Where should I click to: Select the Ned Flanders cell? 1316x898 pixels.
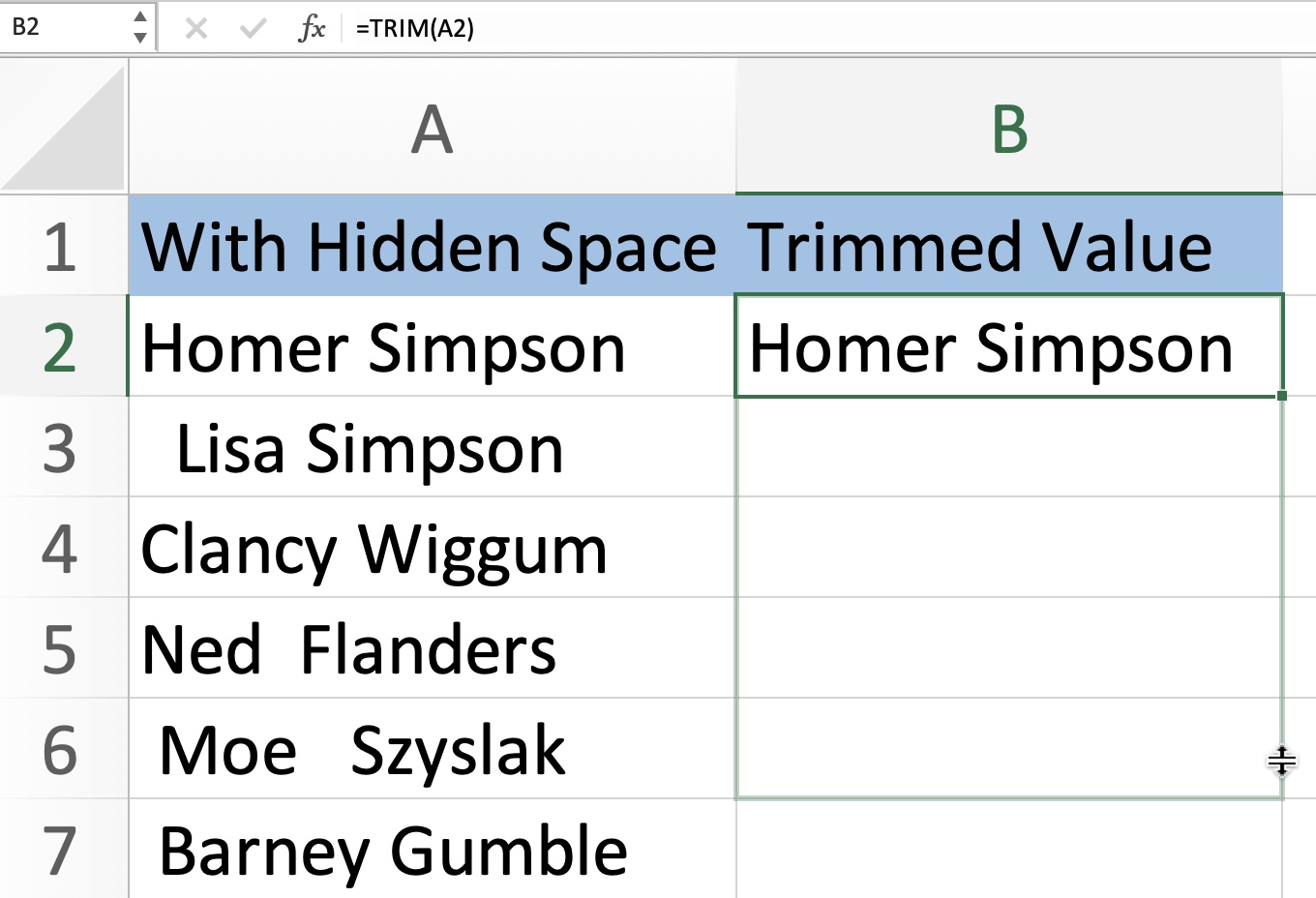pyautogui.click(x=433, y=648)
